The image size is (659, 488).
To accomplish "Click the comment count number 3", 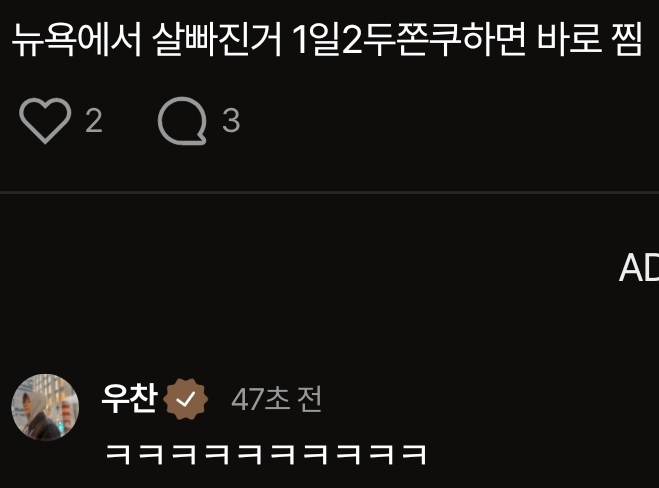I will 231,121.
